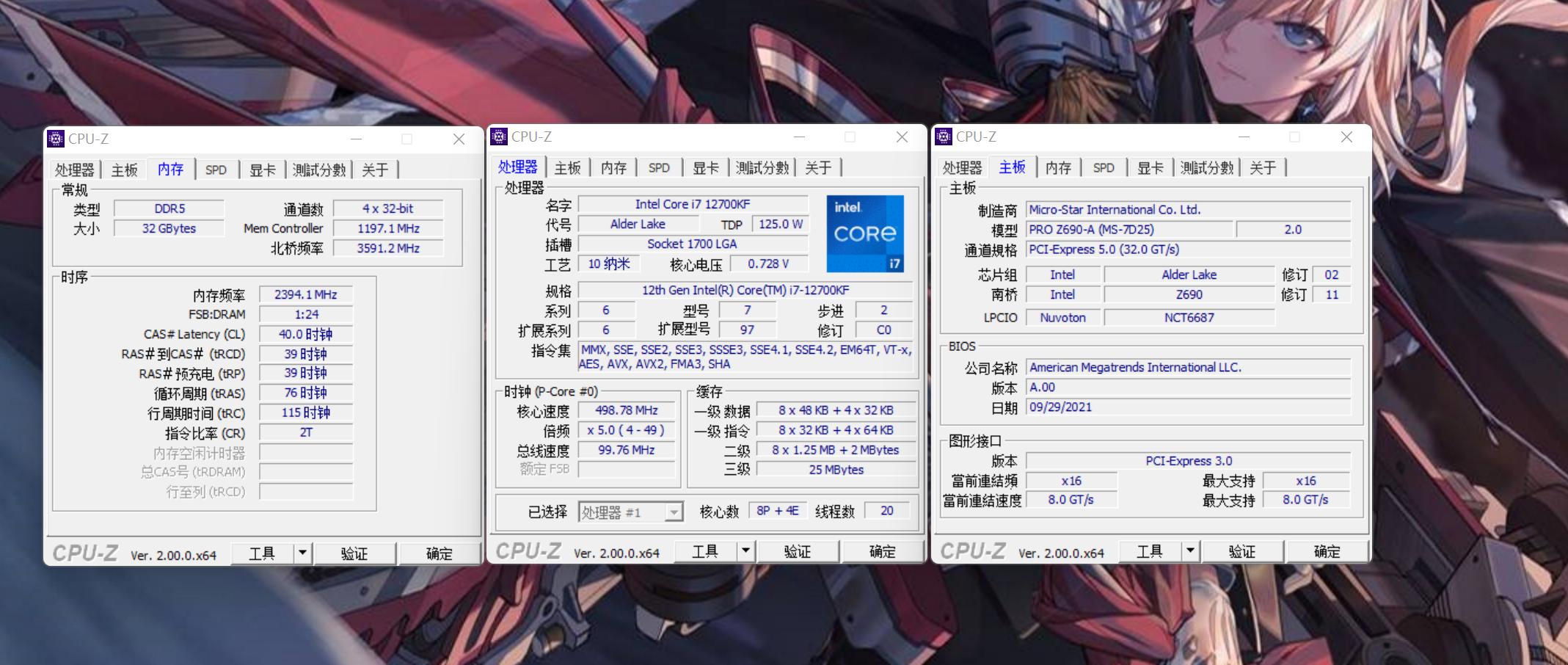Click the BIOS date field showing 09/29/2021
Image resolution: width=1568 pixels, height=665 pixels.
pos(1187,407)
